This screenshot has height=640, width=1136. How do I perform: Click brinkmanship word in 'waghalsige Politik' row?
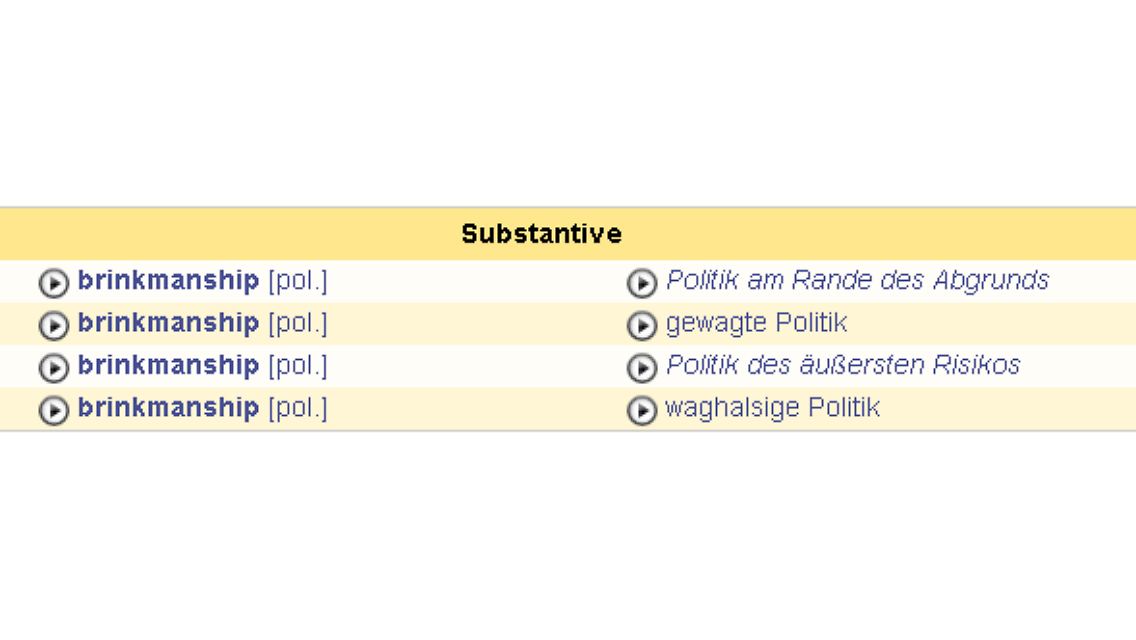tap(168, 407)
